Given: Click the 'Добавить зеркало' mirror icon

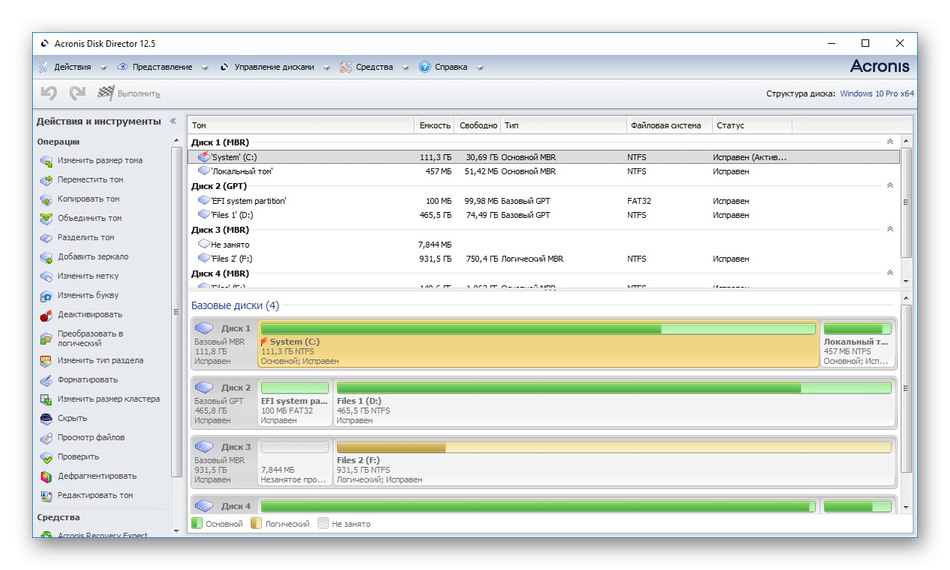Looking at the screenshot, I should click(x=46, y=257).
